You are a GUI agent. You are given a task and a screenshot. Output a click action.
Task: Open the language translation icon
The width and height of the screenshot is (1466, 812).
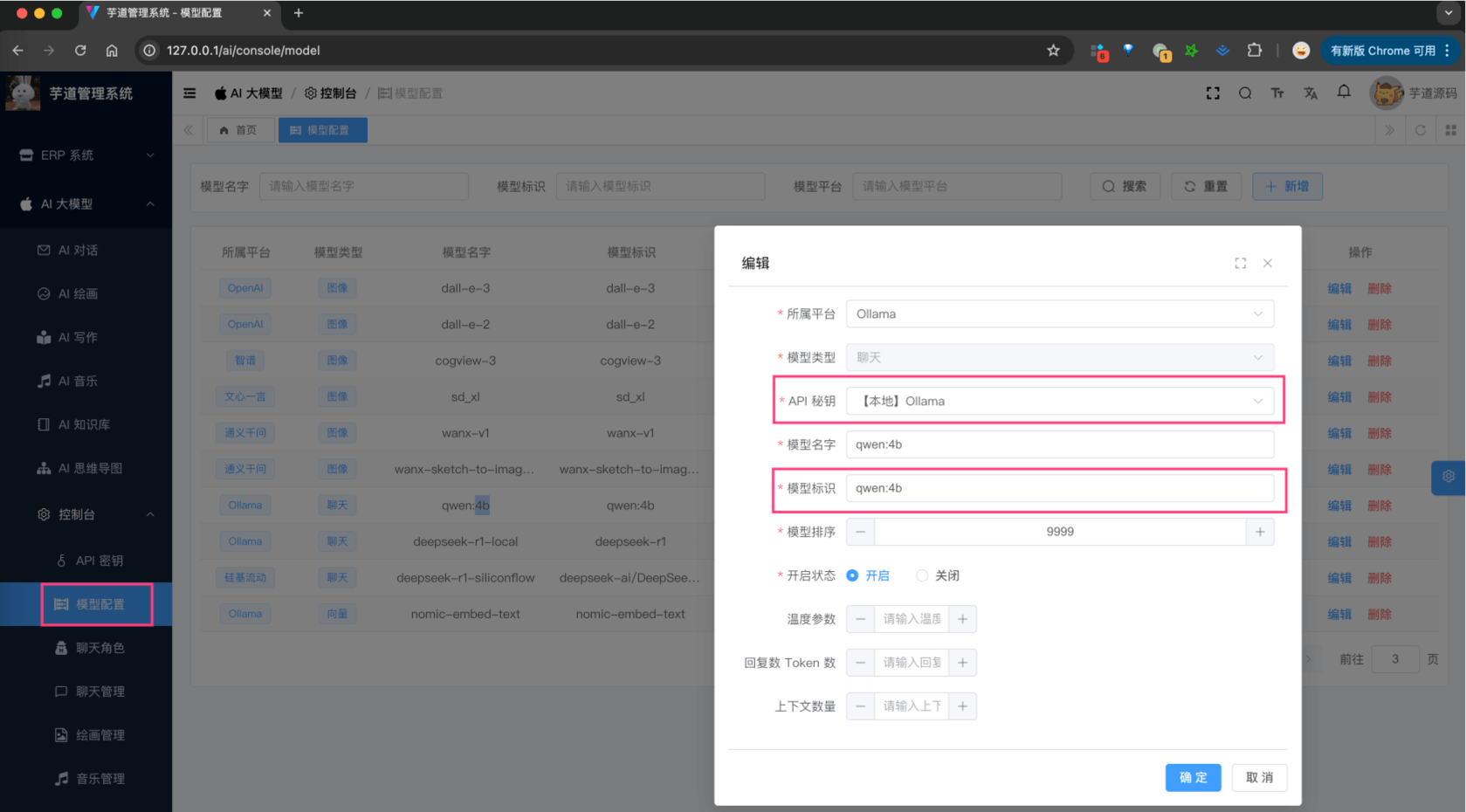tap(1311, 93)
